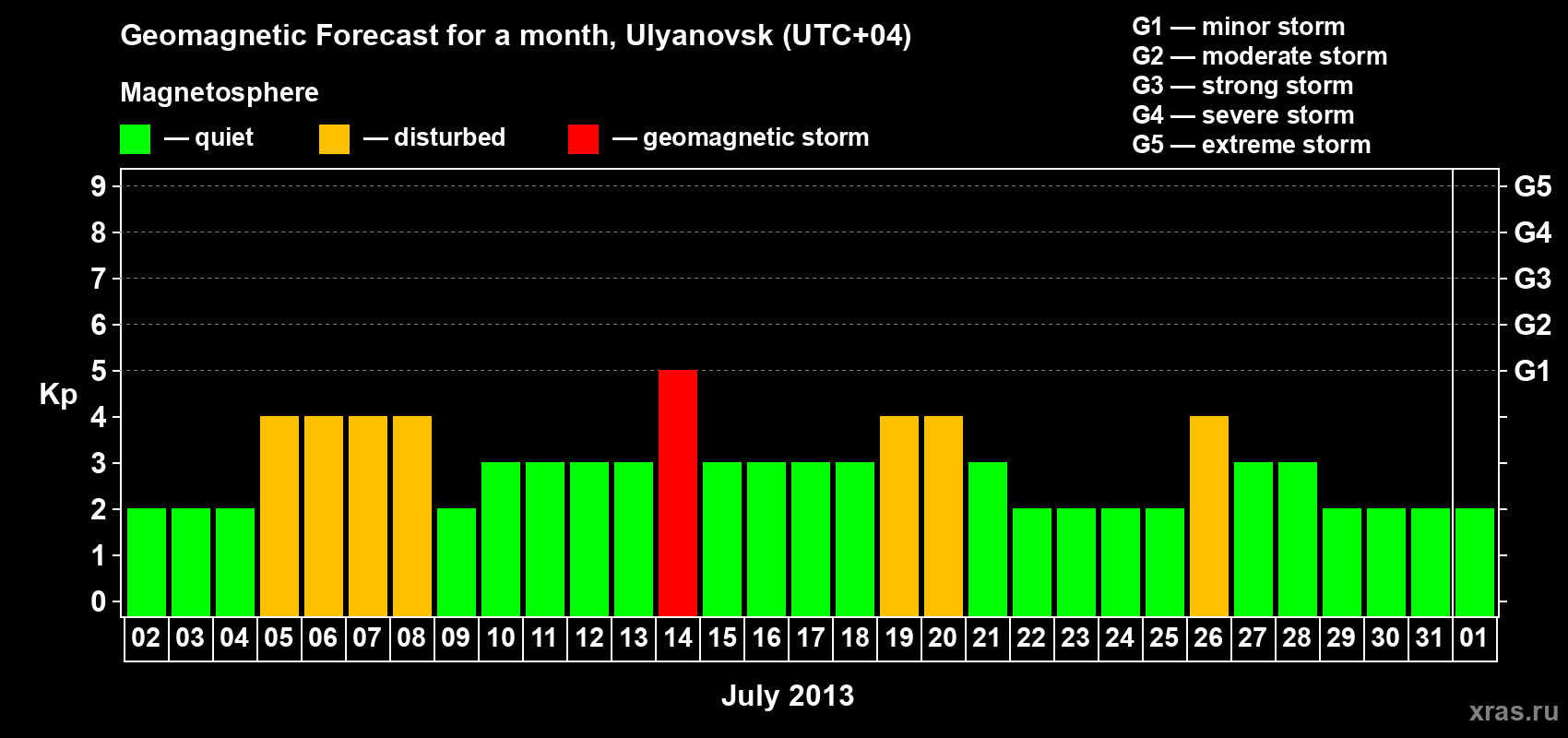Click the Kp value 9 axis label
Viewport: 1568px width, 738px height.
[99, 186]
